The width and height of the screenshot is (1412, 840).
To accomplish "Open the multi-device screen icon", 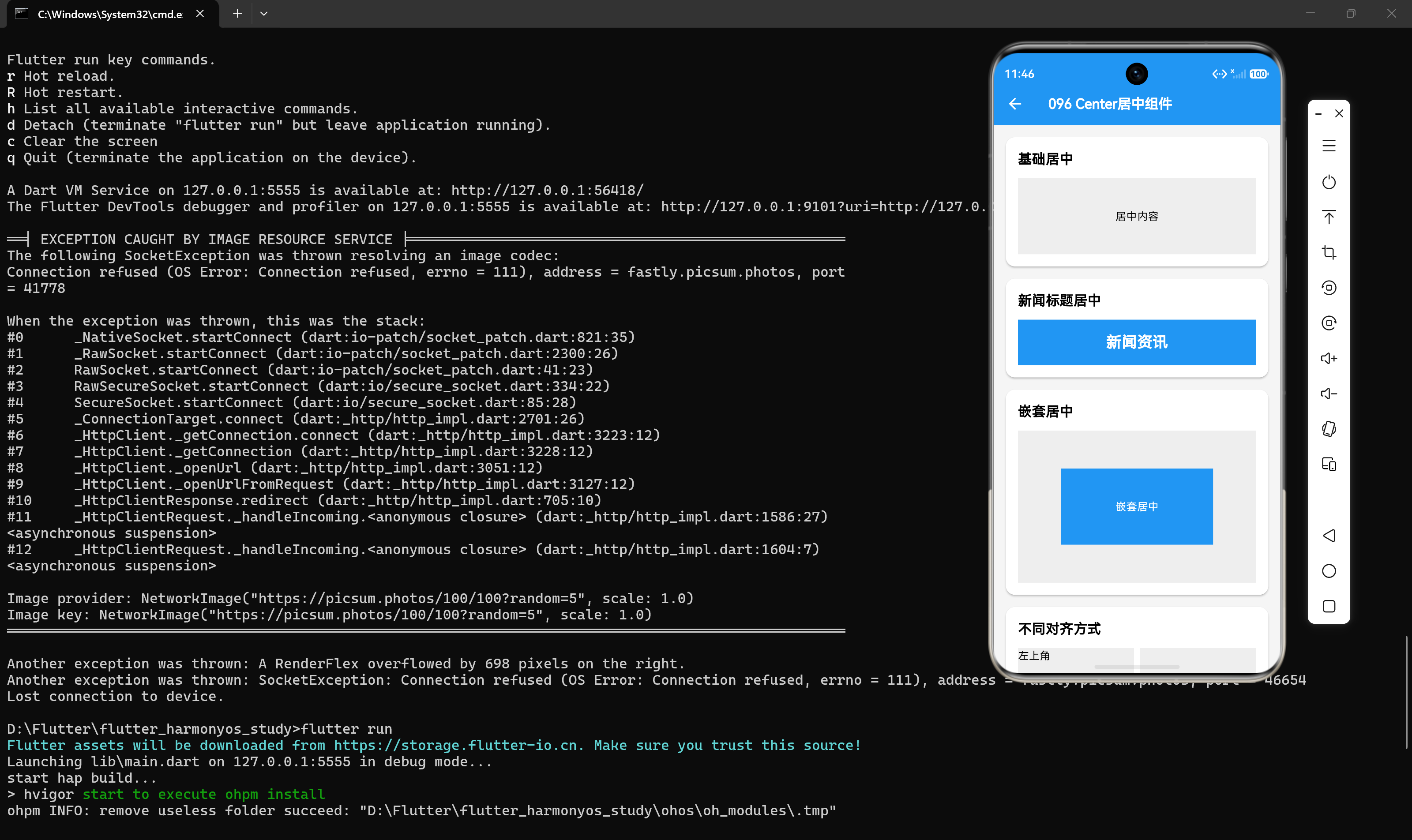I will tap(1329, 464).
